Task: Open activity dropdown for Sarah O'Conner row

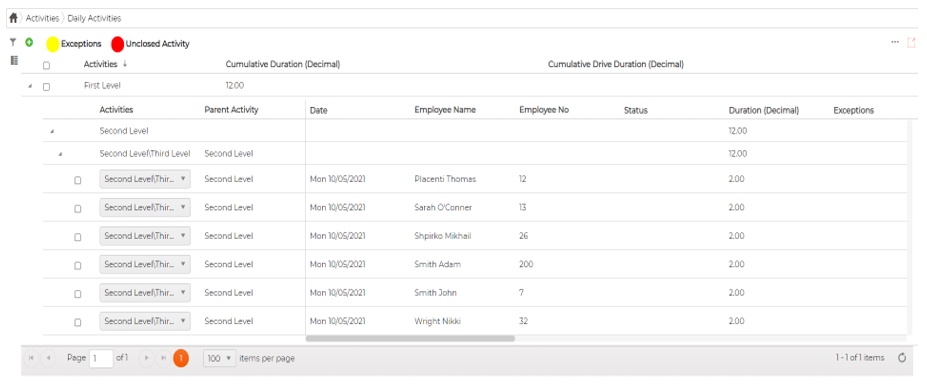Action: (x=145, y=208)
